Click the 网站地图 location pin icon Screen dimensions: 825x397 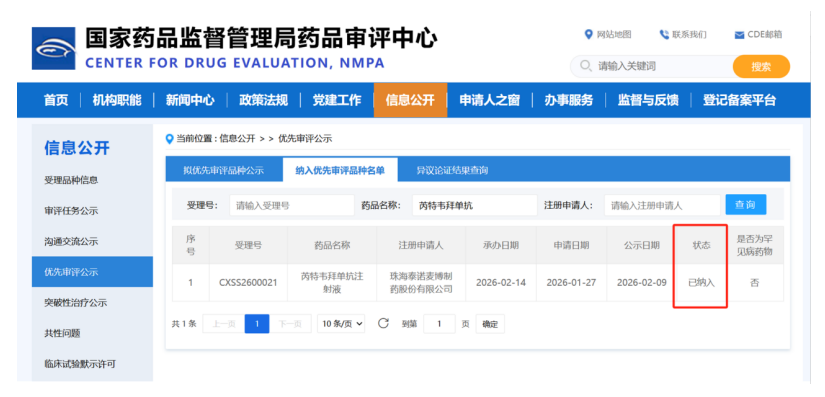click(x=589, y=35)
